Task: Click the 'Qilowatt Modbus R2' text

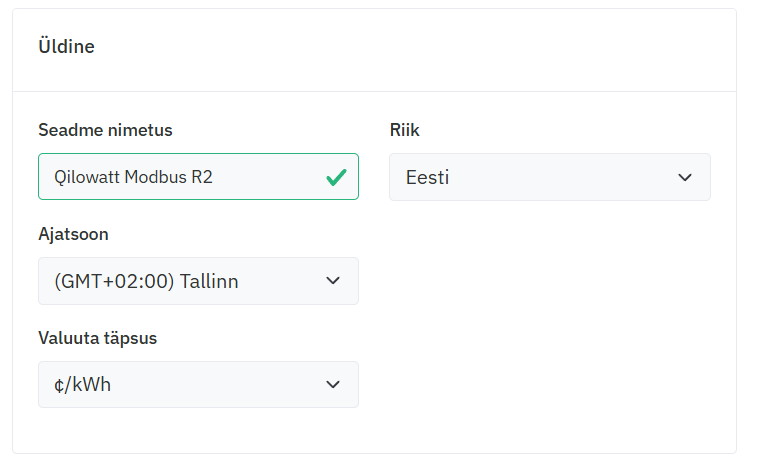Action: [133, 177]
